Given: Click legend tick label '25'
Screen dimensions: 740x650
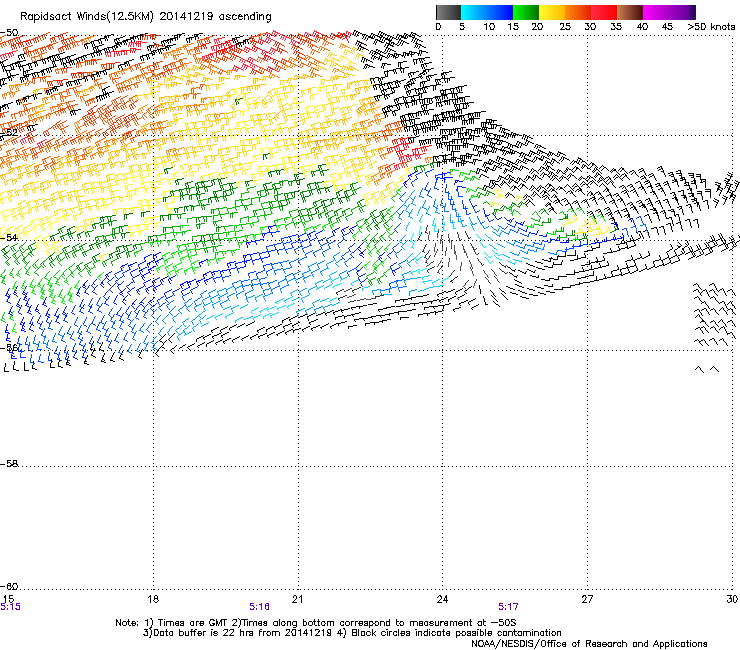Looking at the screenshot, I should point(565,26).
